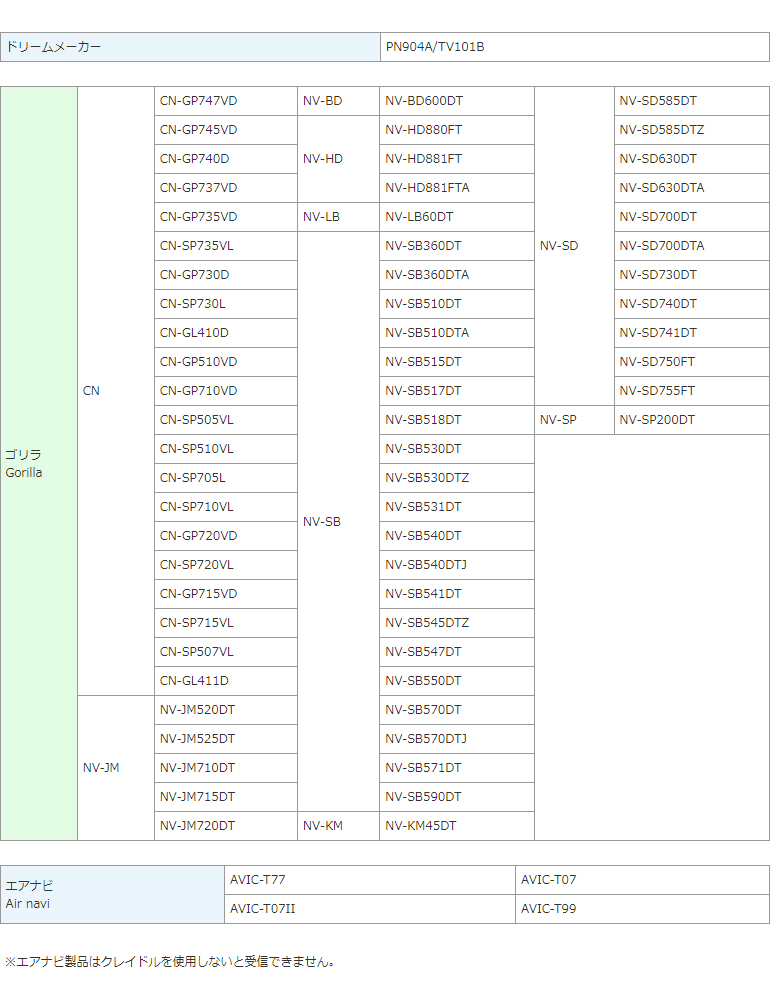Select the PN904A/TV101B cell
This screenshot has height=1000, width=770.
tap(575, 47)
